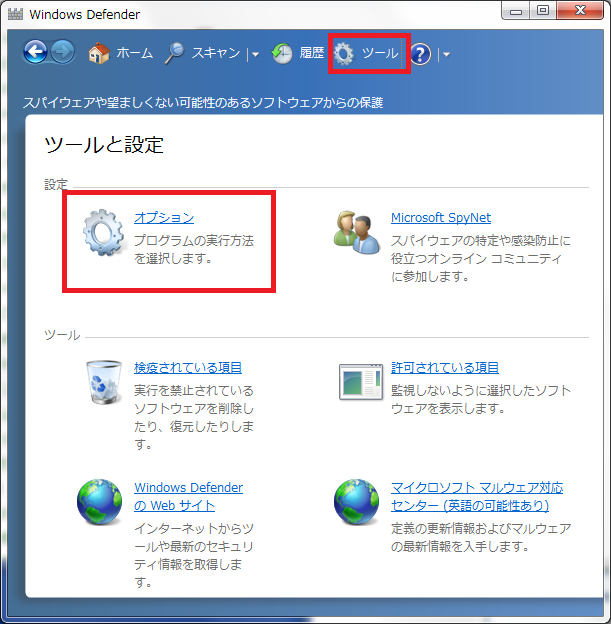611x624 pixels.
Task: Open help via blue question mark
Action: (x=420, y=54)
